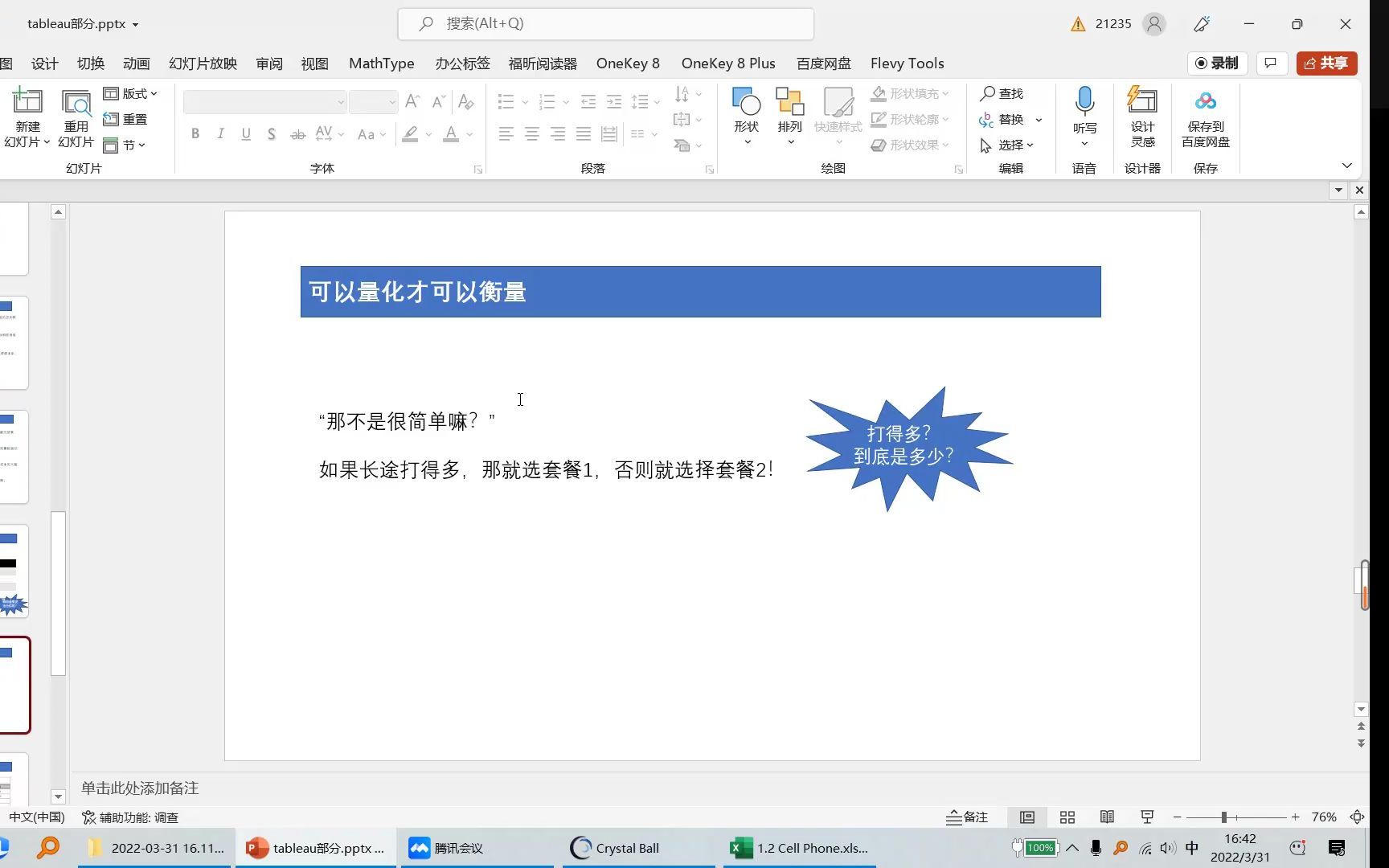This screenshot has width=1389, height=868.
Task: Click the Share (共享) button
Action: pos(1326,63)
